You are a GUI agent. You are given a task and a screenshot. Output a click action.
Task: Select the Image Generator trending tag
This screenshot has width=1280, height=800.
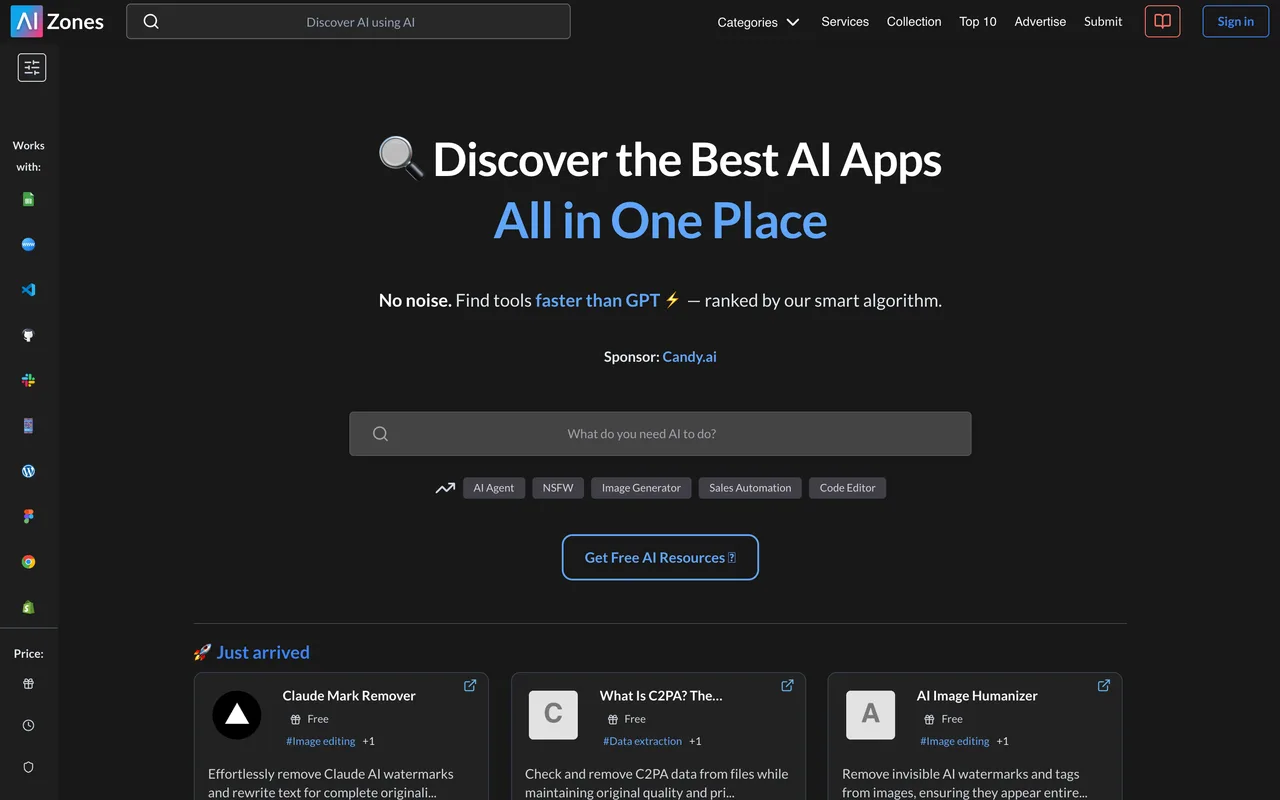[641, 488]
